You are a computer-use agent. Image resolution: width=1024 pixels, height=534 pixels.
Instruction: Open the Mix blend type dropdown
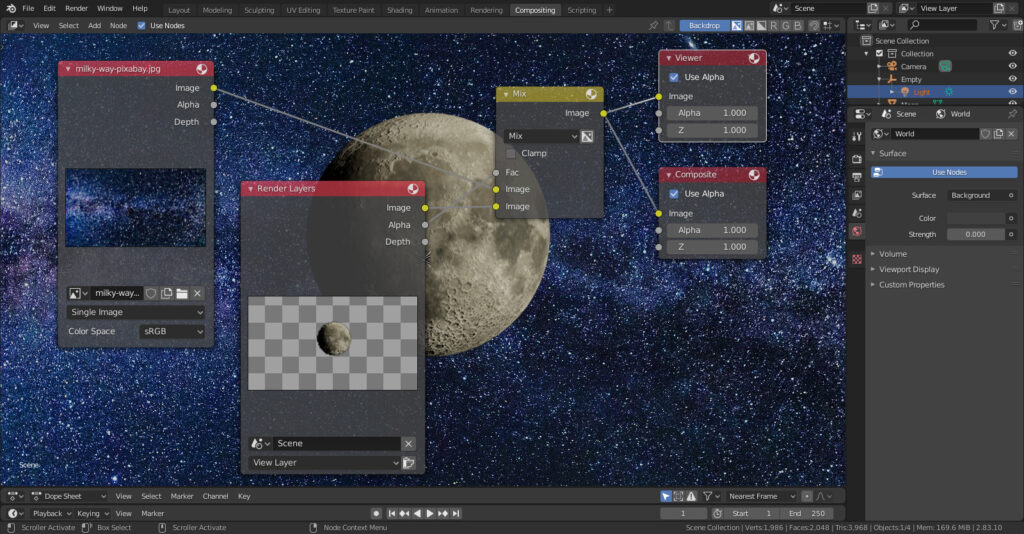pos(541,136)
